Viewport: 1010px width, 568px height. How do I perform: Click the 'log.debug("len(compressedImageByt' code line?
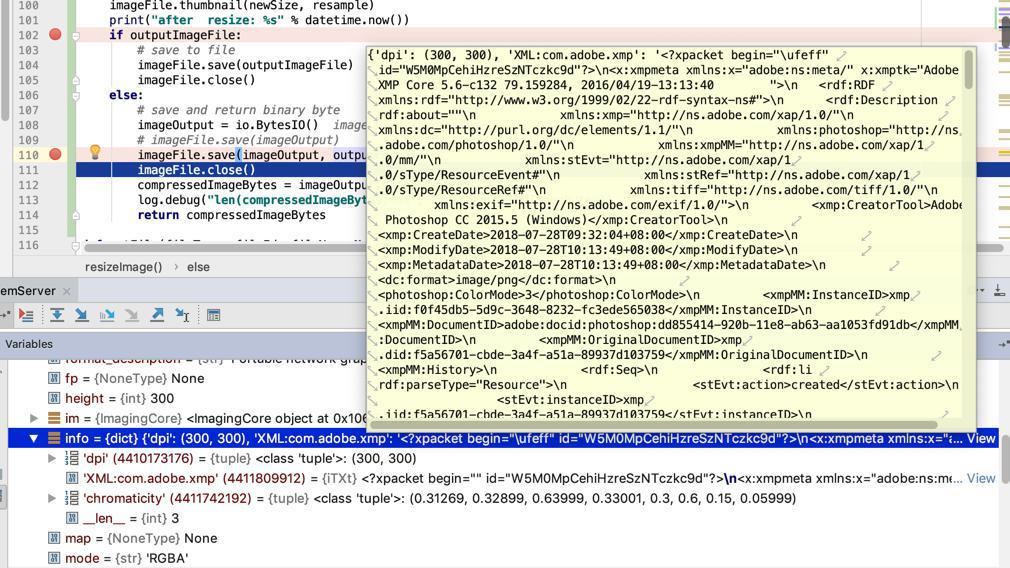click(252, 200)
